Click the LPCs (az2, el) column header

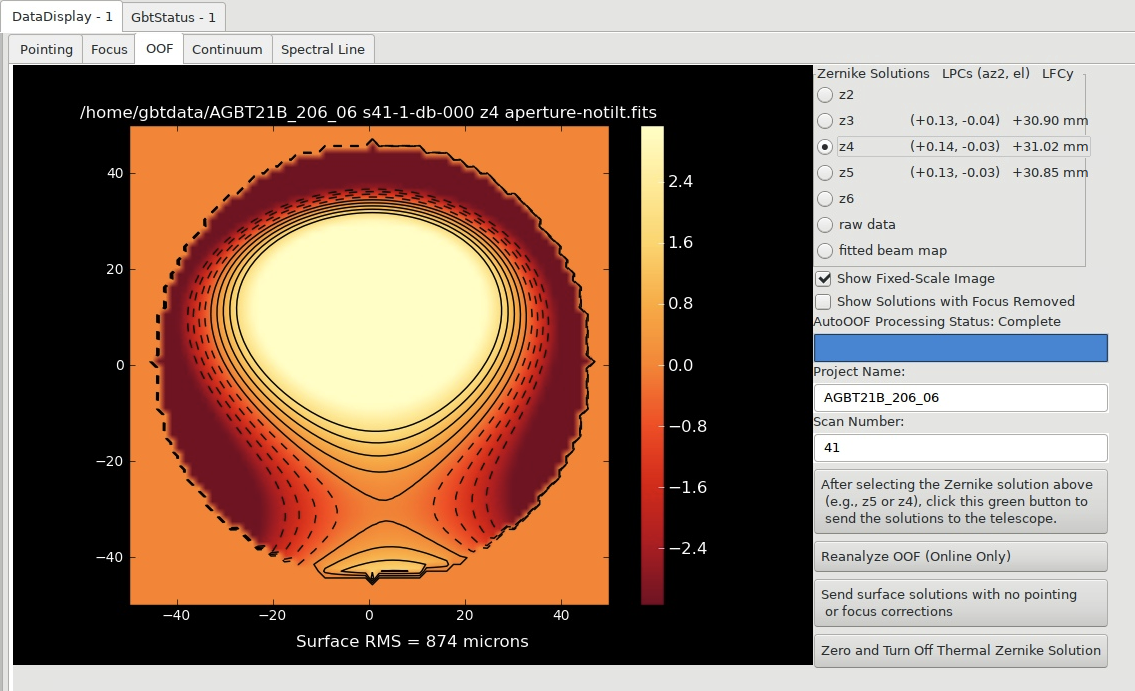985,74
